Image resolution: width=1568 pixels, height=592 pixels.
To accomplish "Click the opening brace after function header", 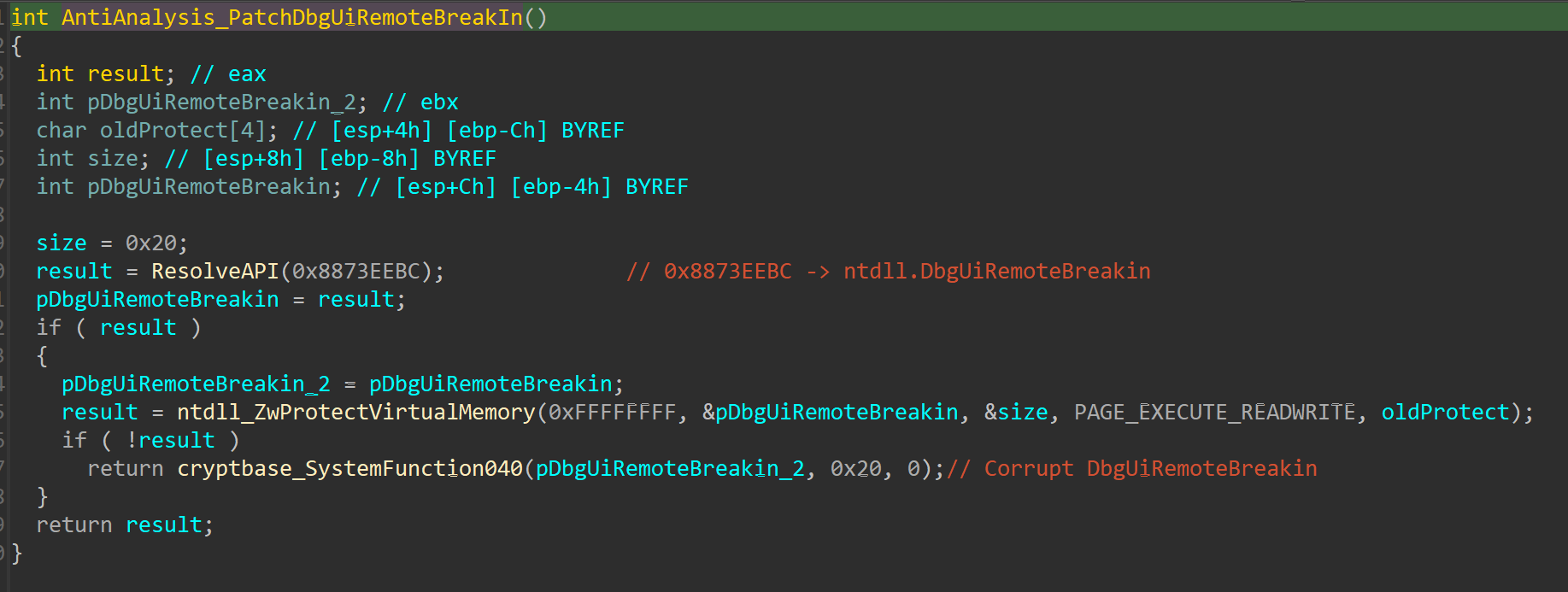I will (x=16, y=45).
